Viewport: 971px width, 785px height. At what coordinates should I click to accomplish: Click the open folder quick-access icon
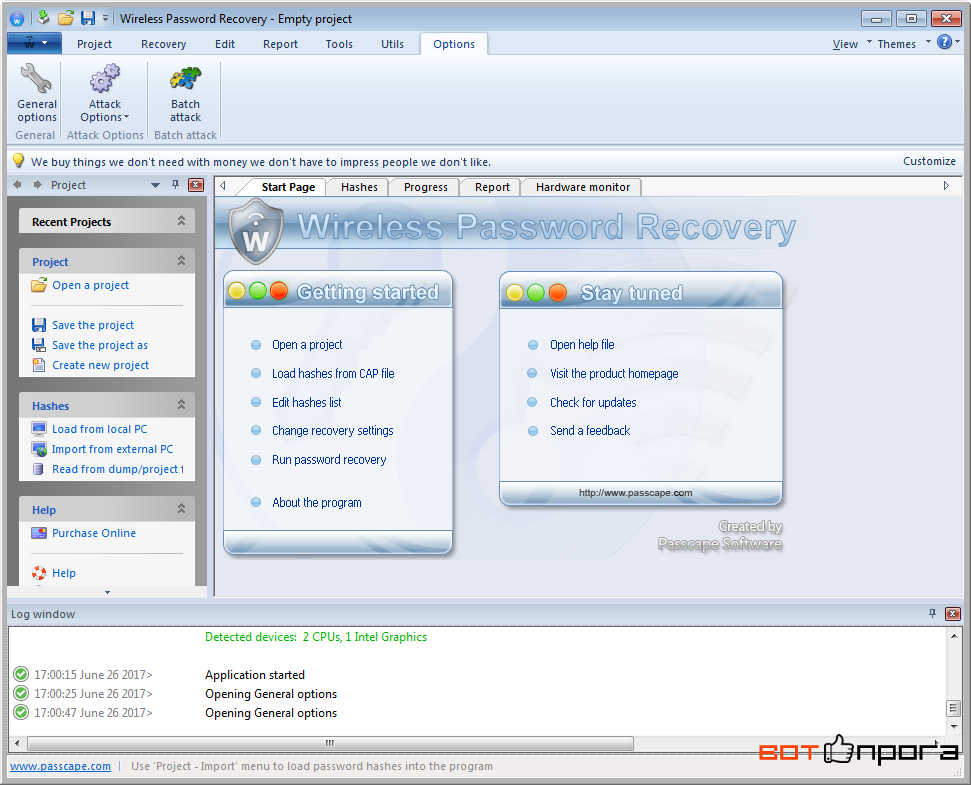[x=66, y=18]
